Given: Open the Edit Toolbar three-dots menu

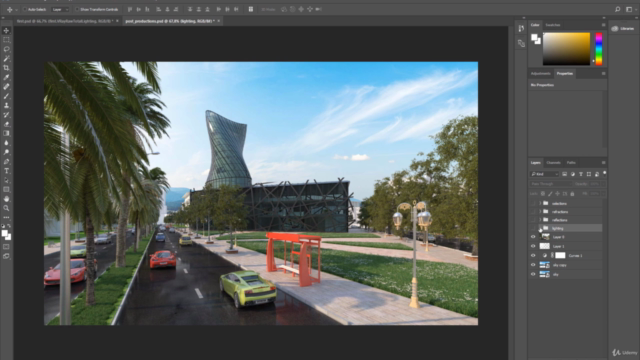Looking at the screenshot, I should tap(6, 218).
